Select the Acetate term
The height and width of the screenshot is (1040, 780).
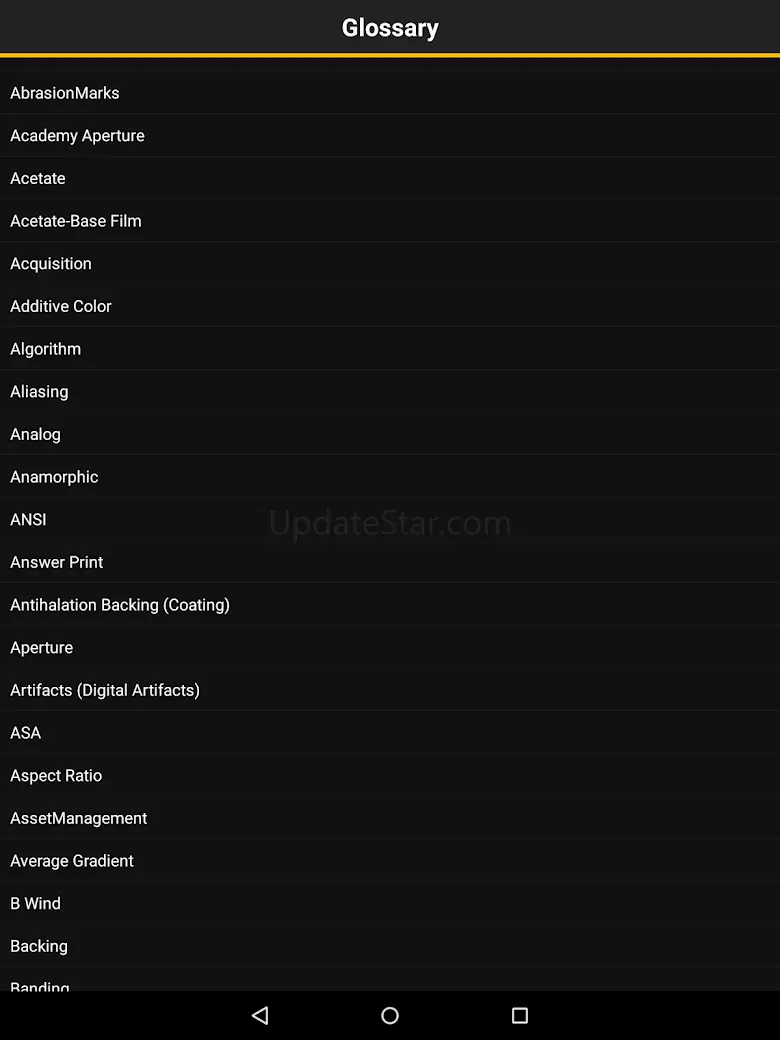(x=390, y=178)
